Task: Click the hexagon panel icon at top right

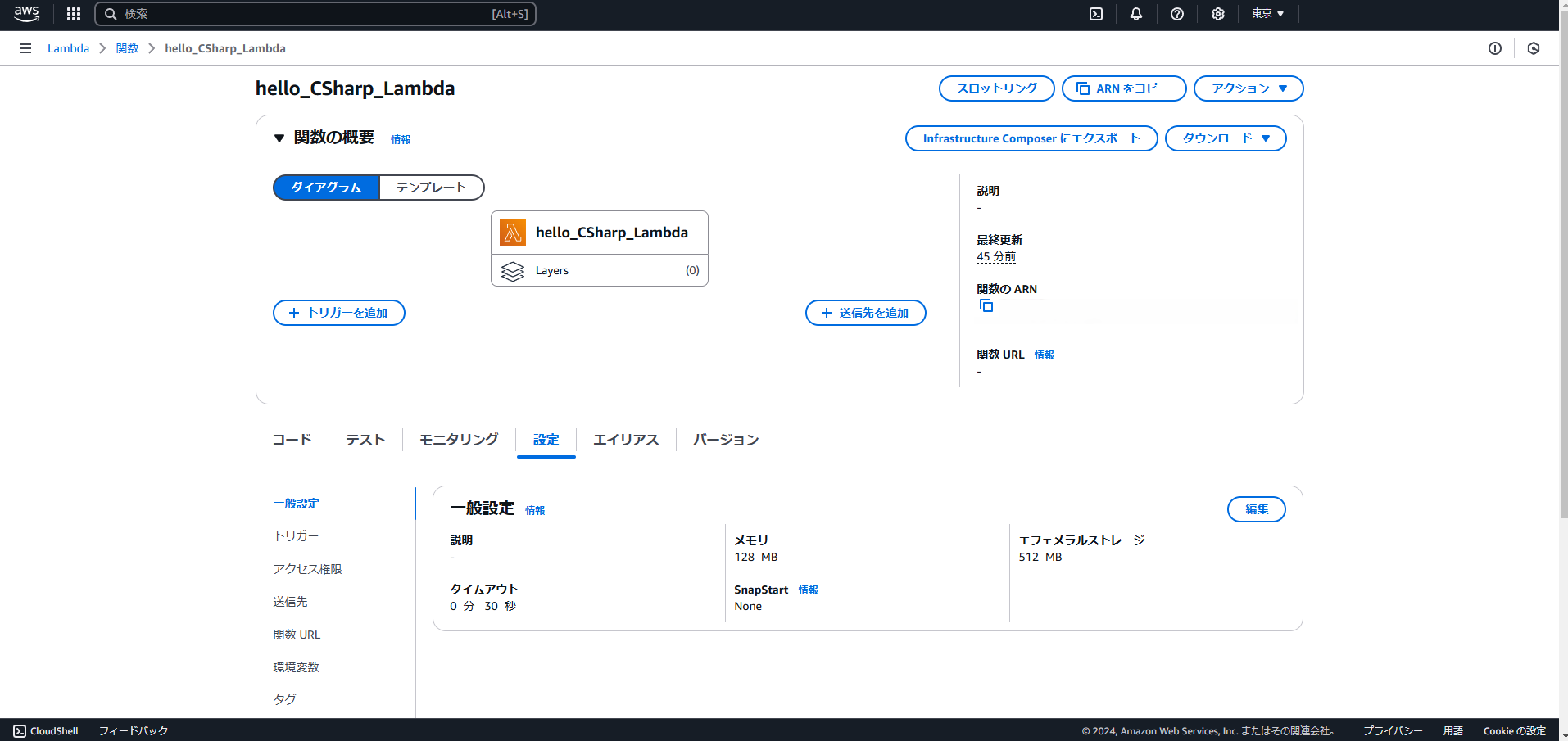Action: point(1534,48)
